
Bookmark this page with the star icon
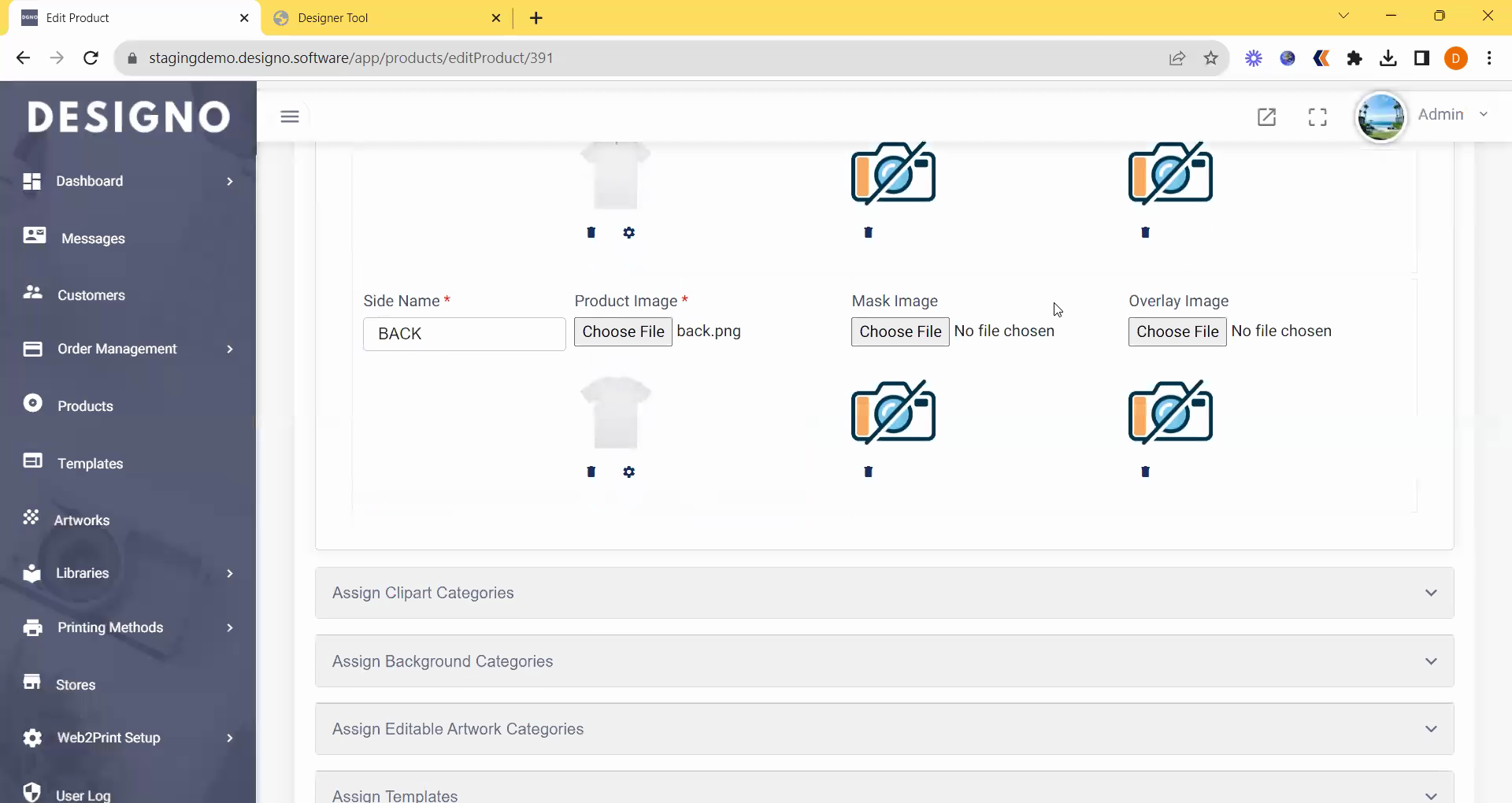tap(1211, 58)
